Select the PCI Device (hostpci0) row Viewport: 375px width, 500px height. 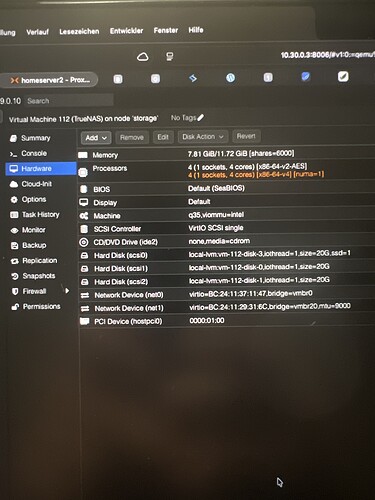tap(227, 321)
